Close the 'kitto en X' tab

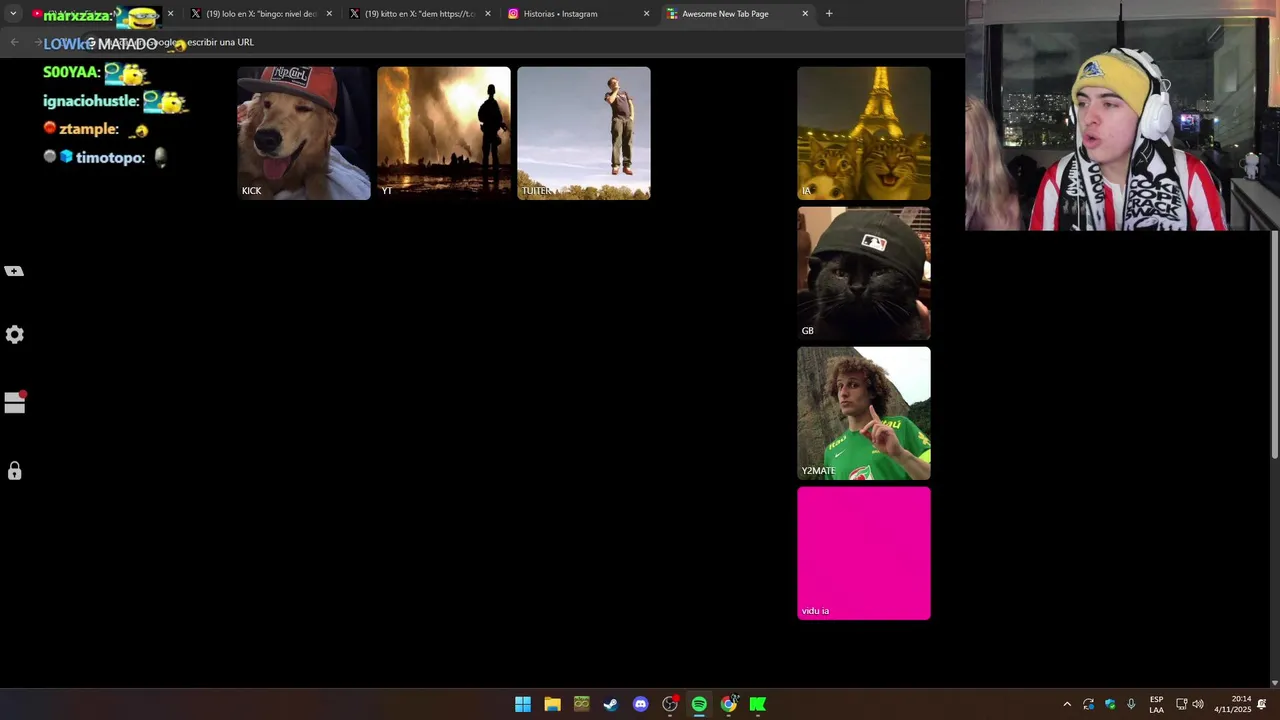click(488, 14)
